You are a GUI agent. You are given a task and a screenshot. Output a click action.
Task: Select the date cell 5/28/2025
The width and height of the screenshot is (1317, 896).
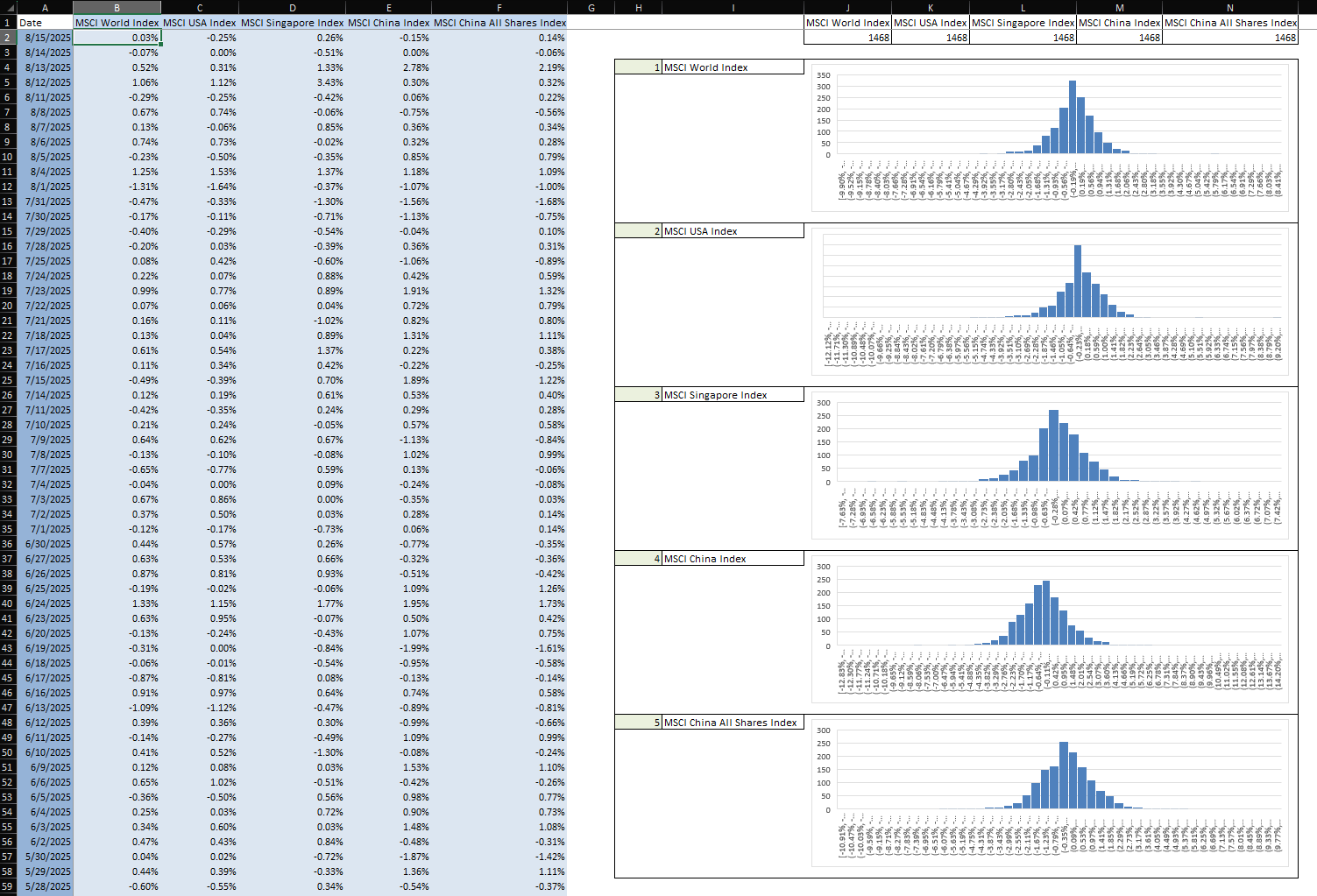coord(46,886)
